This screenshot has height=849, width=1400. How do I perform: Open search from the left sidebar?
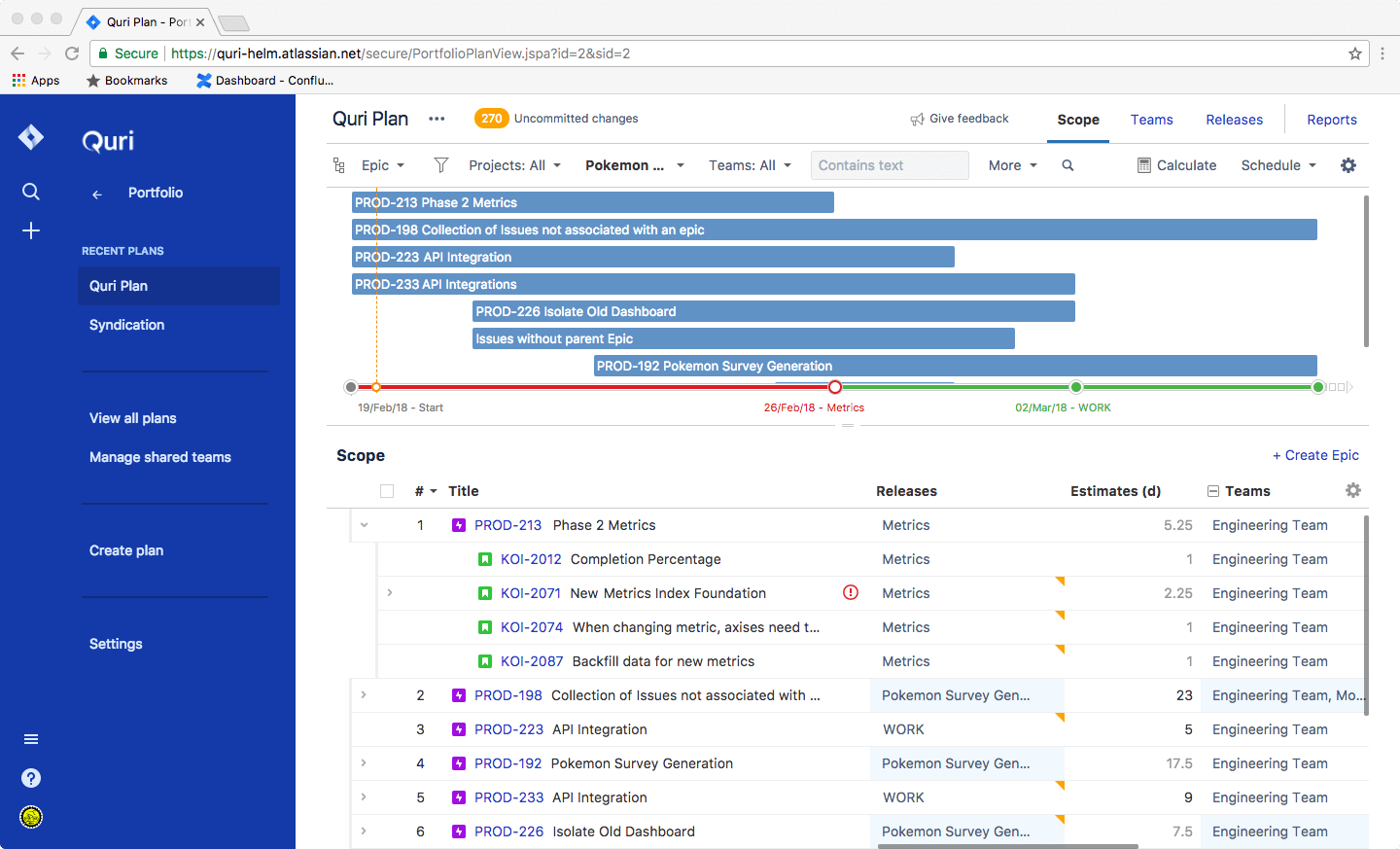pos(31,192)
